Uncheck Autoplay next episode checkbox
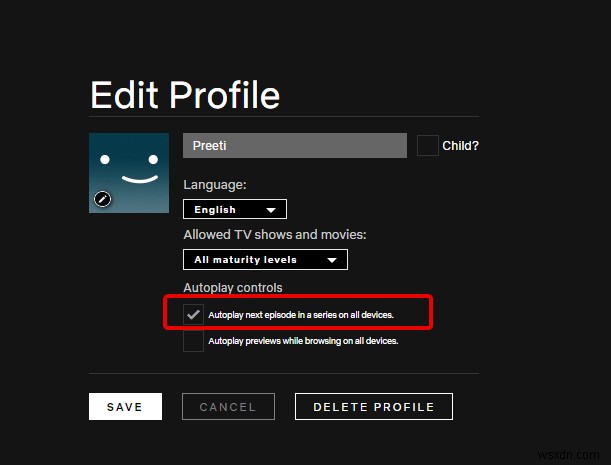 click(193, 315)
